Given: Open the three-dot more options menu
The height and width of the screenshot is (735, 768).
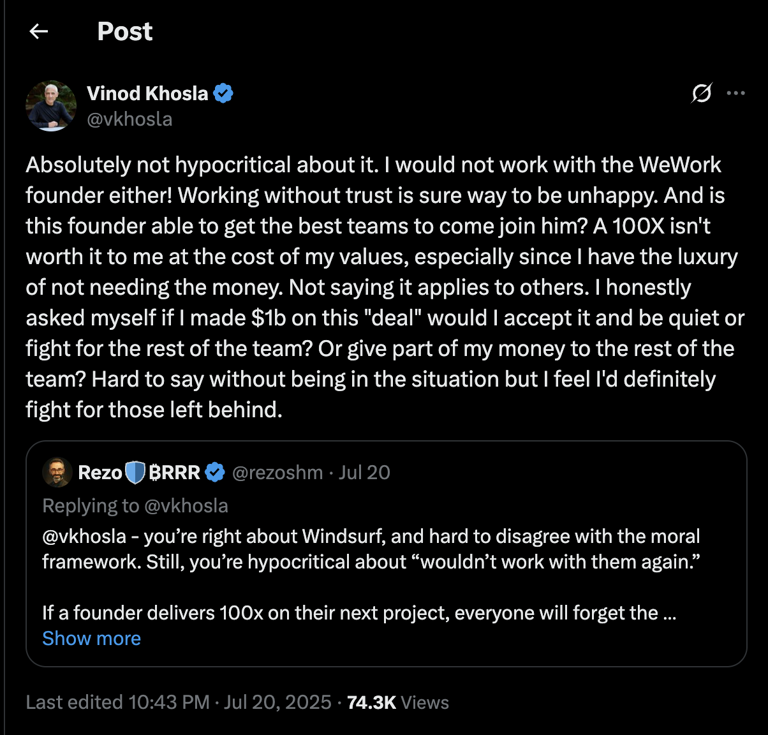Looking at the screenshot, I should coord(736,94).
